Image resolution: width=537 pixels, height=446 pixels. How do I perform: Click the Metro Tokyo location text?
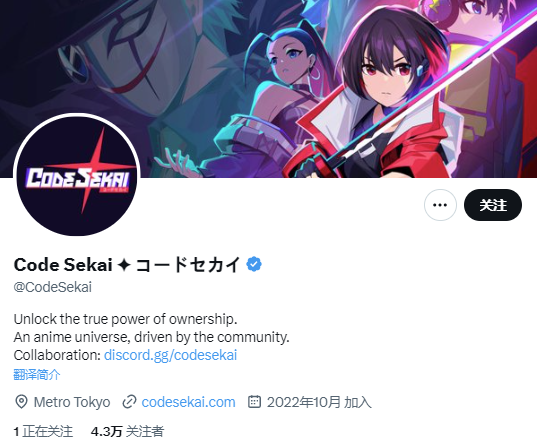pyautogui.click(x=72, y=402)
